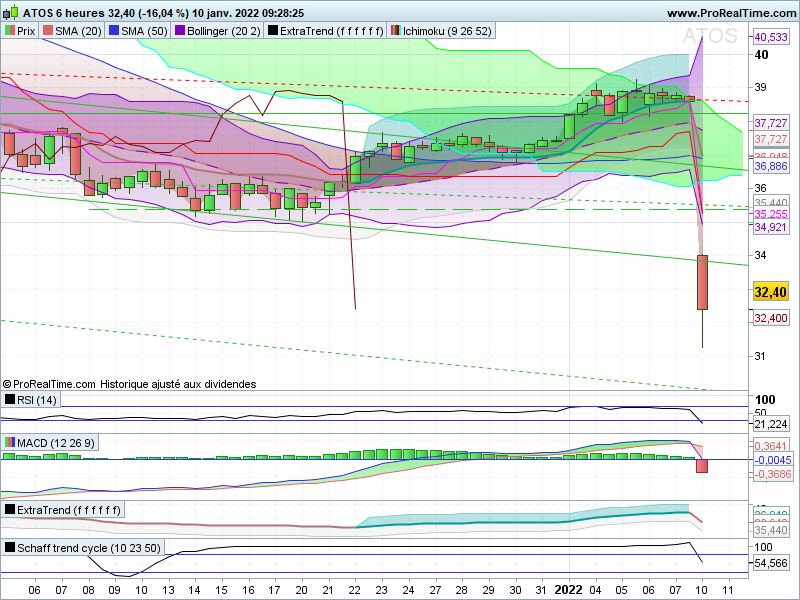Click the 'Historique ajusté aux dividendes' note
Image resolution: width=800 pixels, height=600 pixels.
178,384
